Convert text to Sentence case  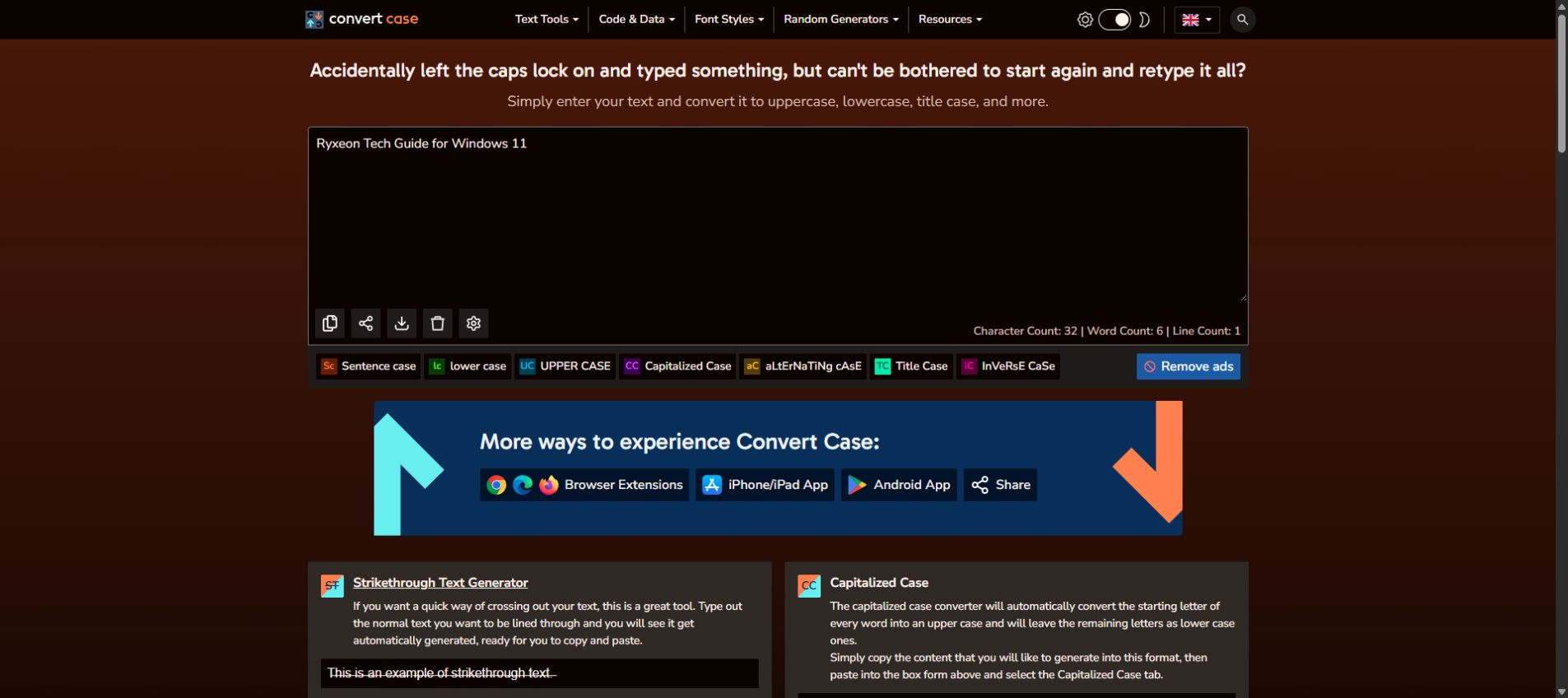click(x=368, y=366)
